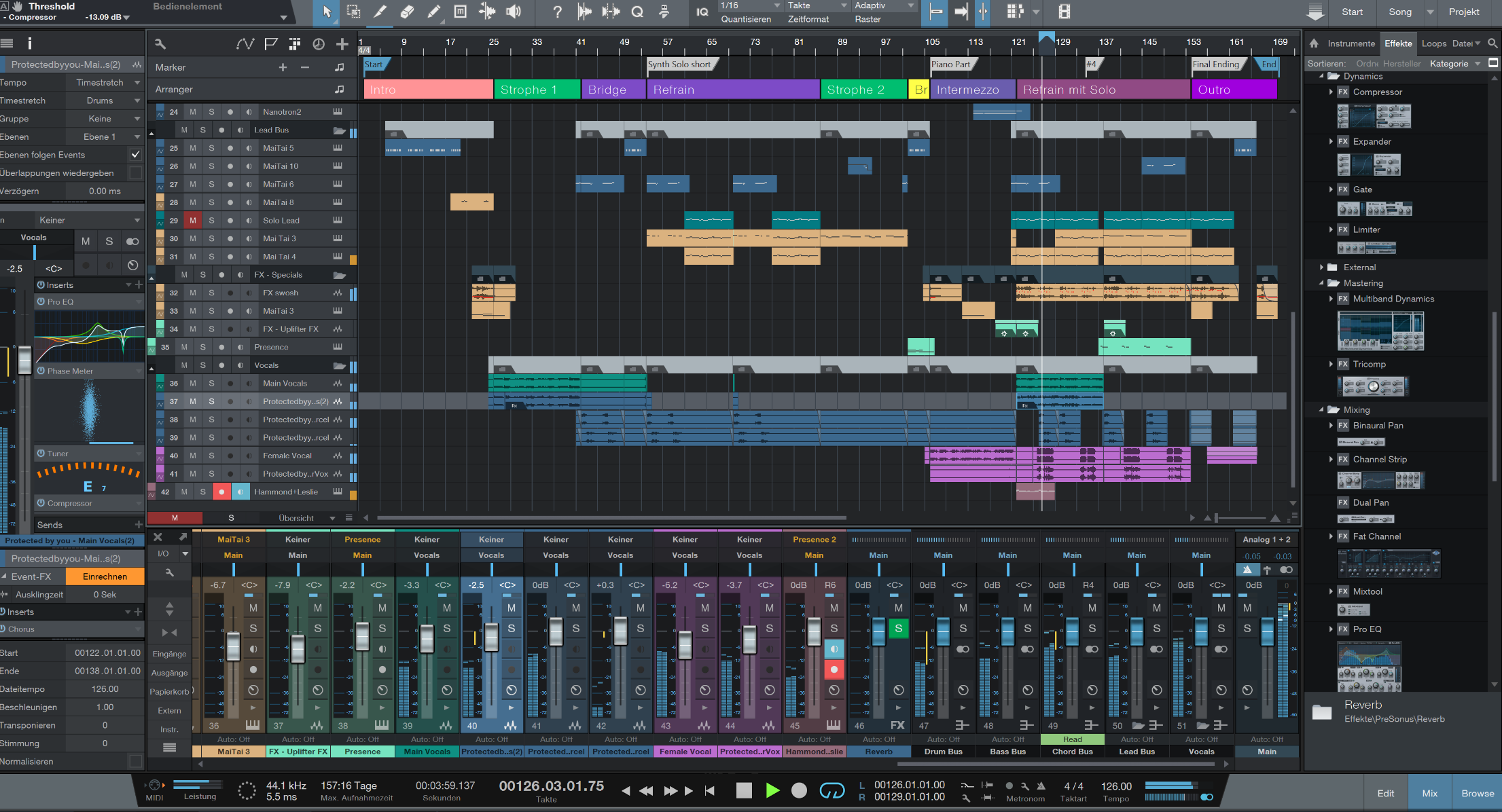Open the Raster Adaptiv dropdown
The height and width of the screenshot is (812, 1502).
[884, 5]
